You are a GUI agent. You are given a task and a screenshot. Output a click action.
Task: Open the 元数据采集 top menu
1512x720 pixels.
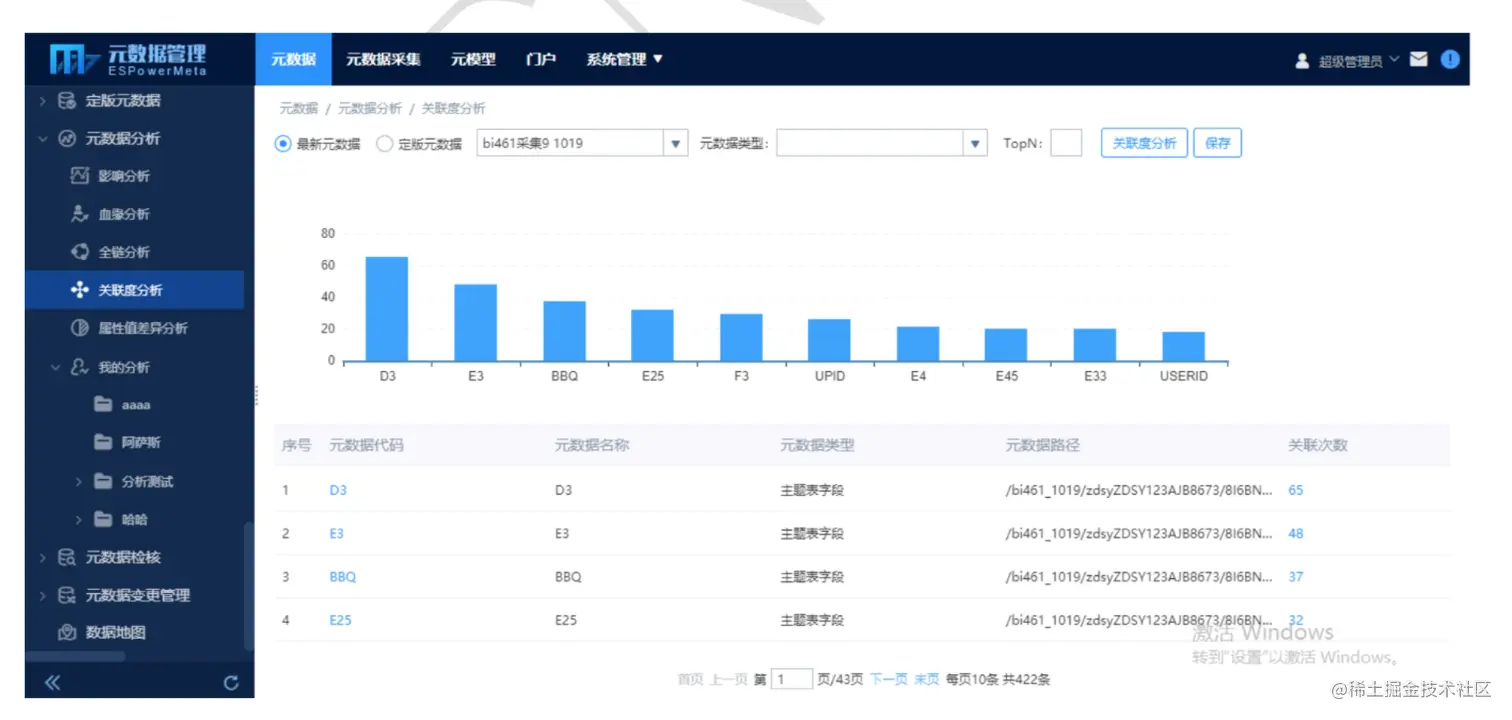tap(383, 59)
